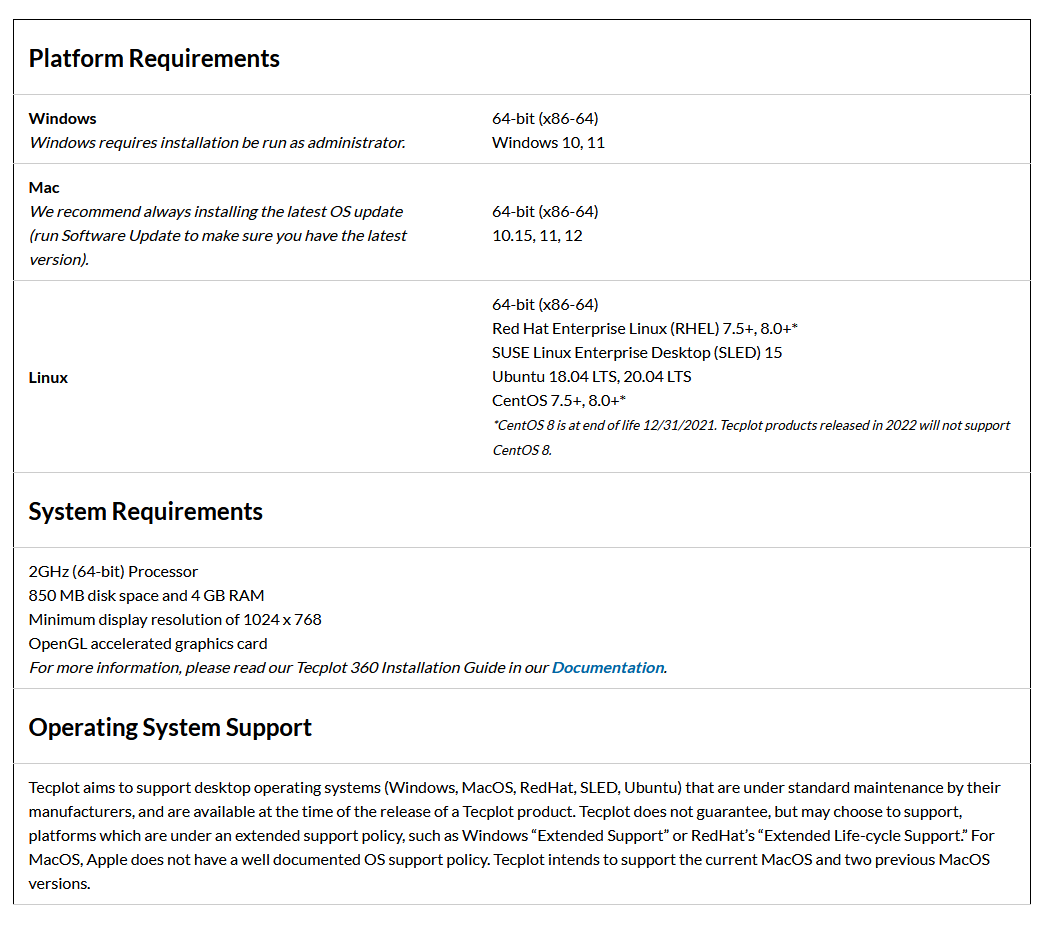
Task: Click the Red Hat Enterprise Linux entry
Action: [x=645, y=328]
